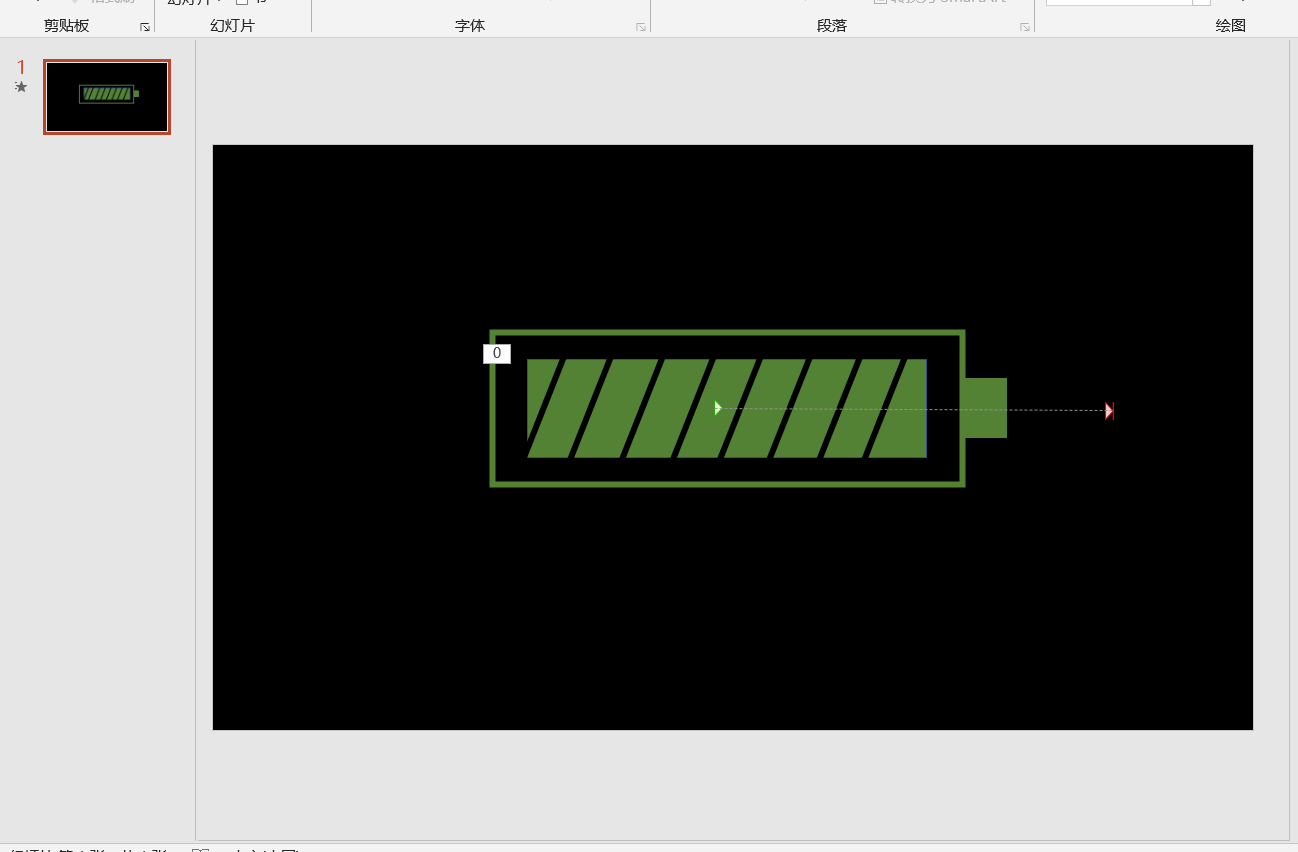Click the animation star icon under slide number
Viewport: 1298px width, 852px height.
click(21, 87)
